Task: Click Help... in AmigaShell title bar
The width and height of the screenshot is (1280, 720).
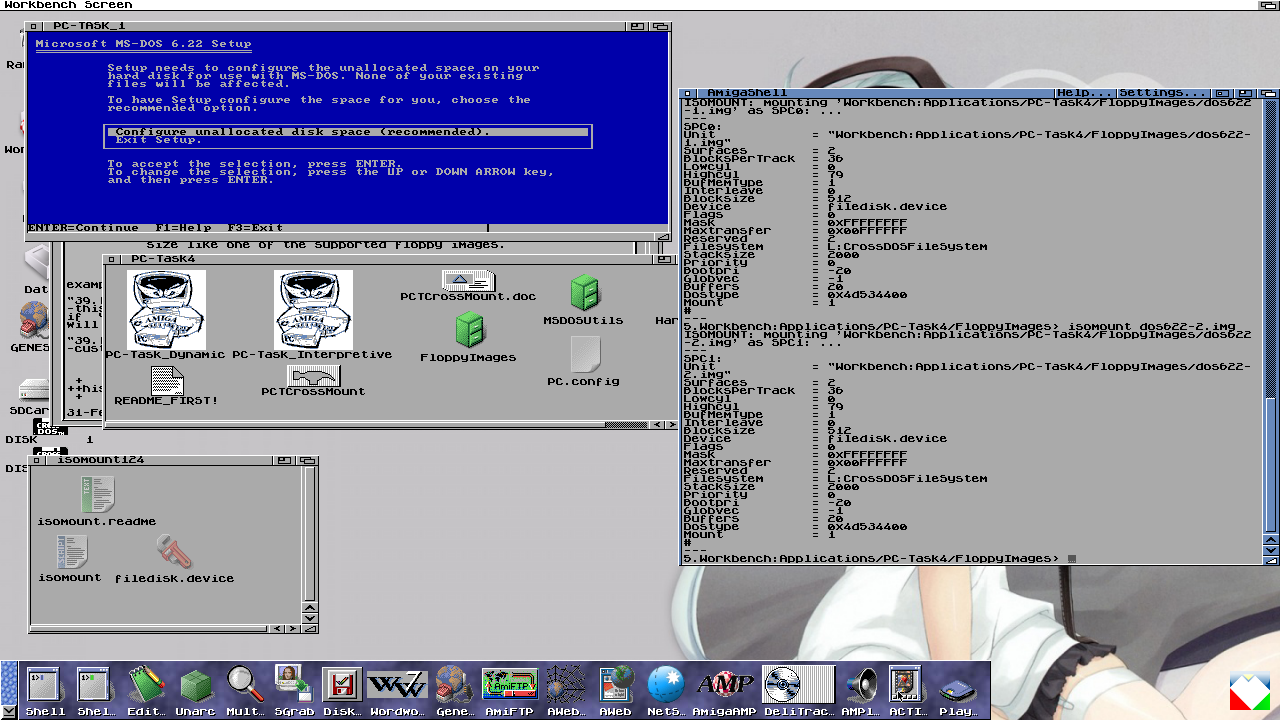Action: [x=1085, y=93]
